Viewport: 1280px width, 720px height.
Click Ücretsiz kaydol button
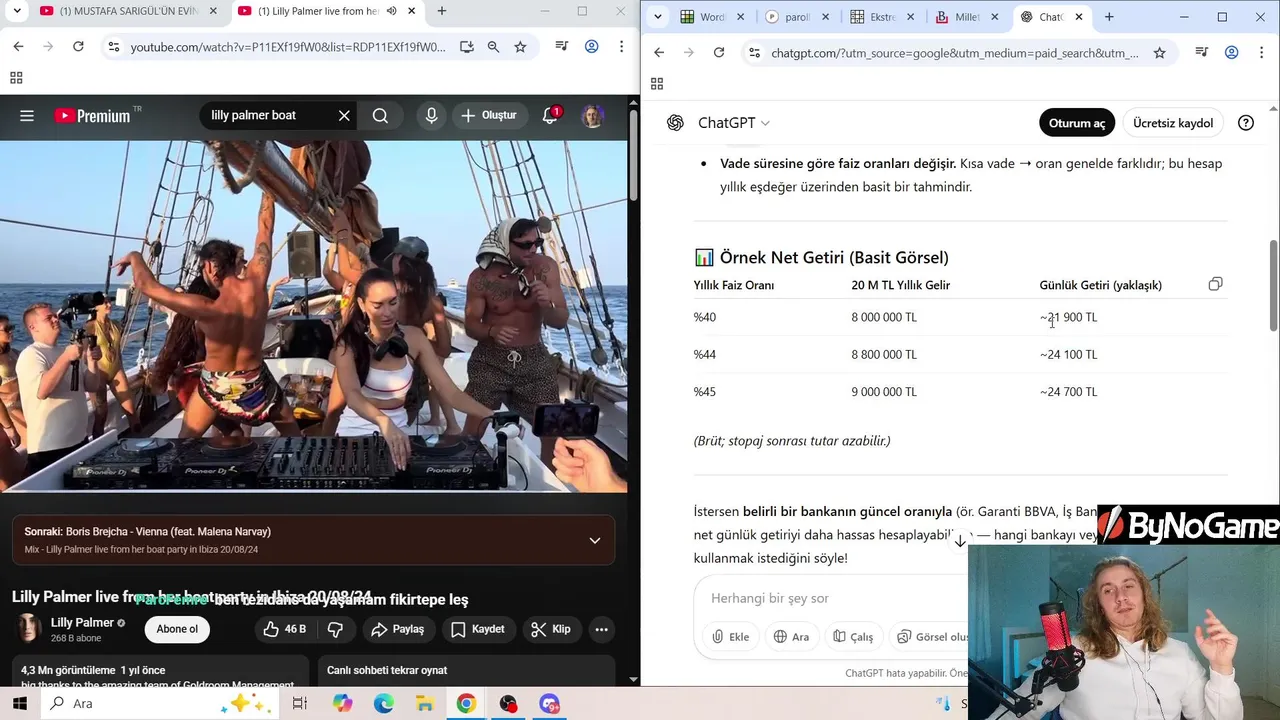(1173, 123)
